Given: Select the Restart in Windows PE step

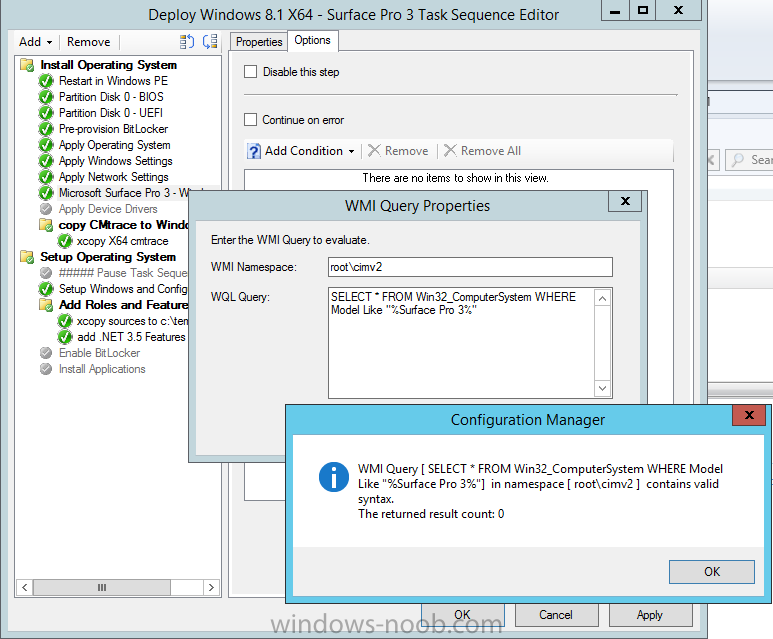Looking at the screenshot, I should pos(113,81).
